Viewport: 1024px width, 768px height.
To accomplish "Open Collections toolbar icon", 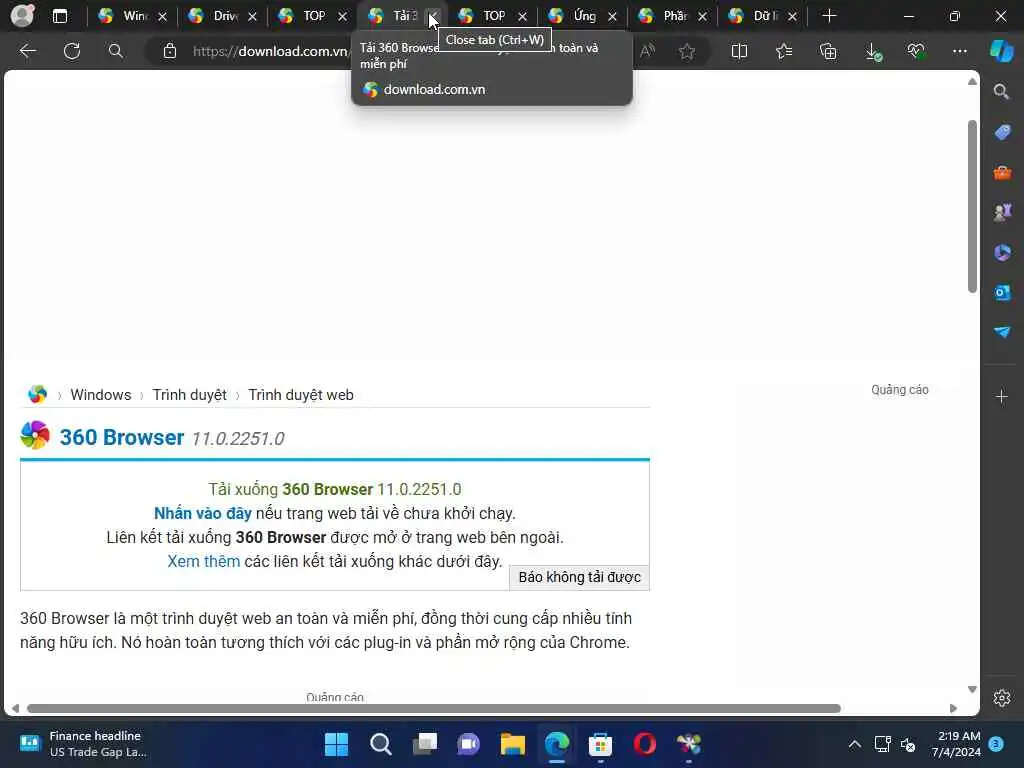I will [x=828, y=51].
